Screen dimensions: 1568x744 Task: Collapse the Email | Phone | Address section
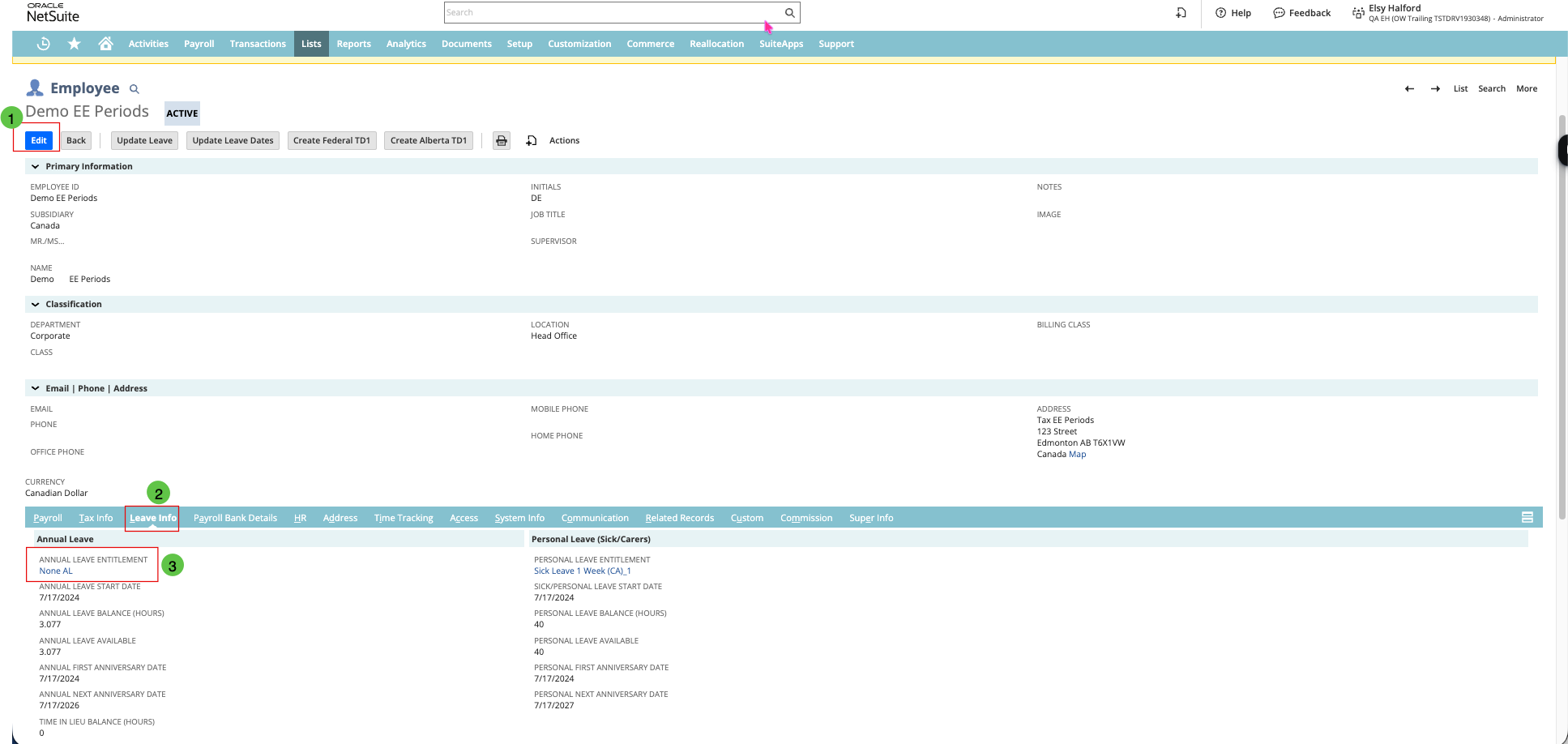[35, 389]
